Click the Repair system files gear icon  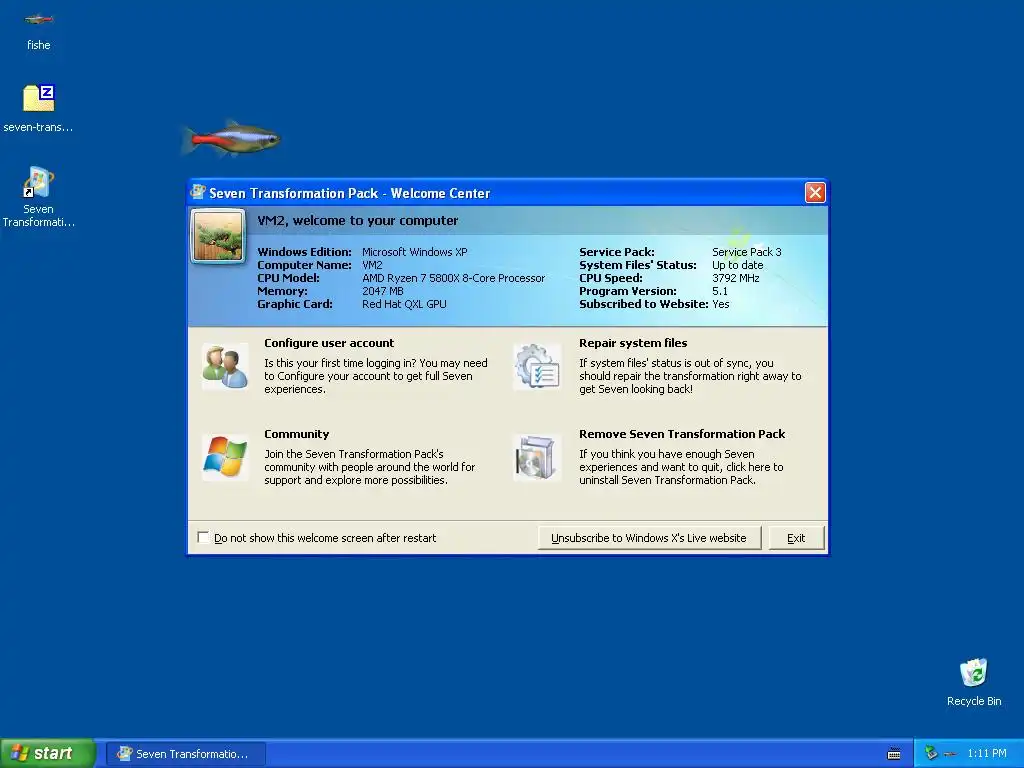[x=537, y=366]
